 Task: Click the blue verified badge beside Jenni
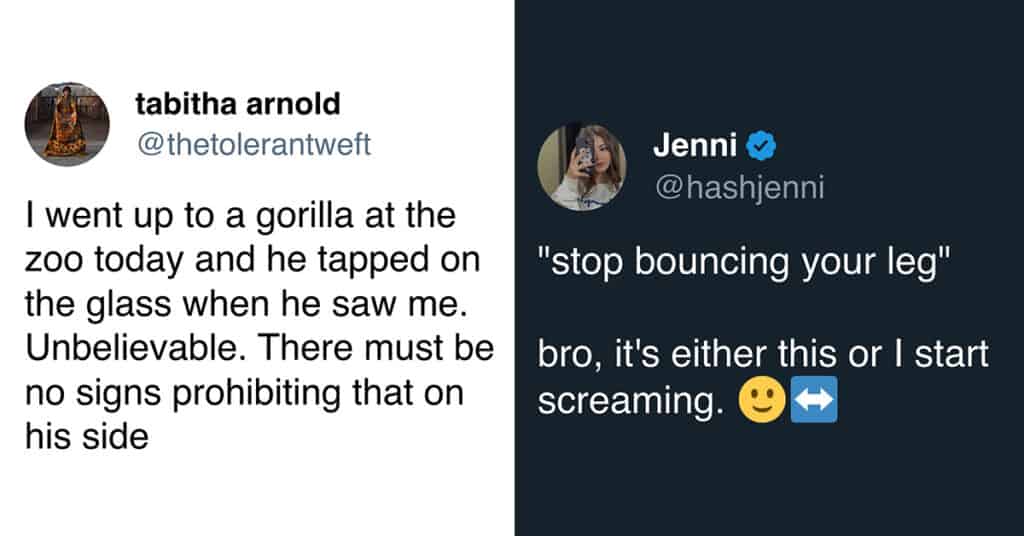[762, 147]
